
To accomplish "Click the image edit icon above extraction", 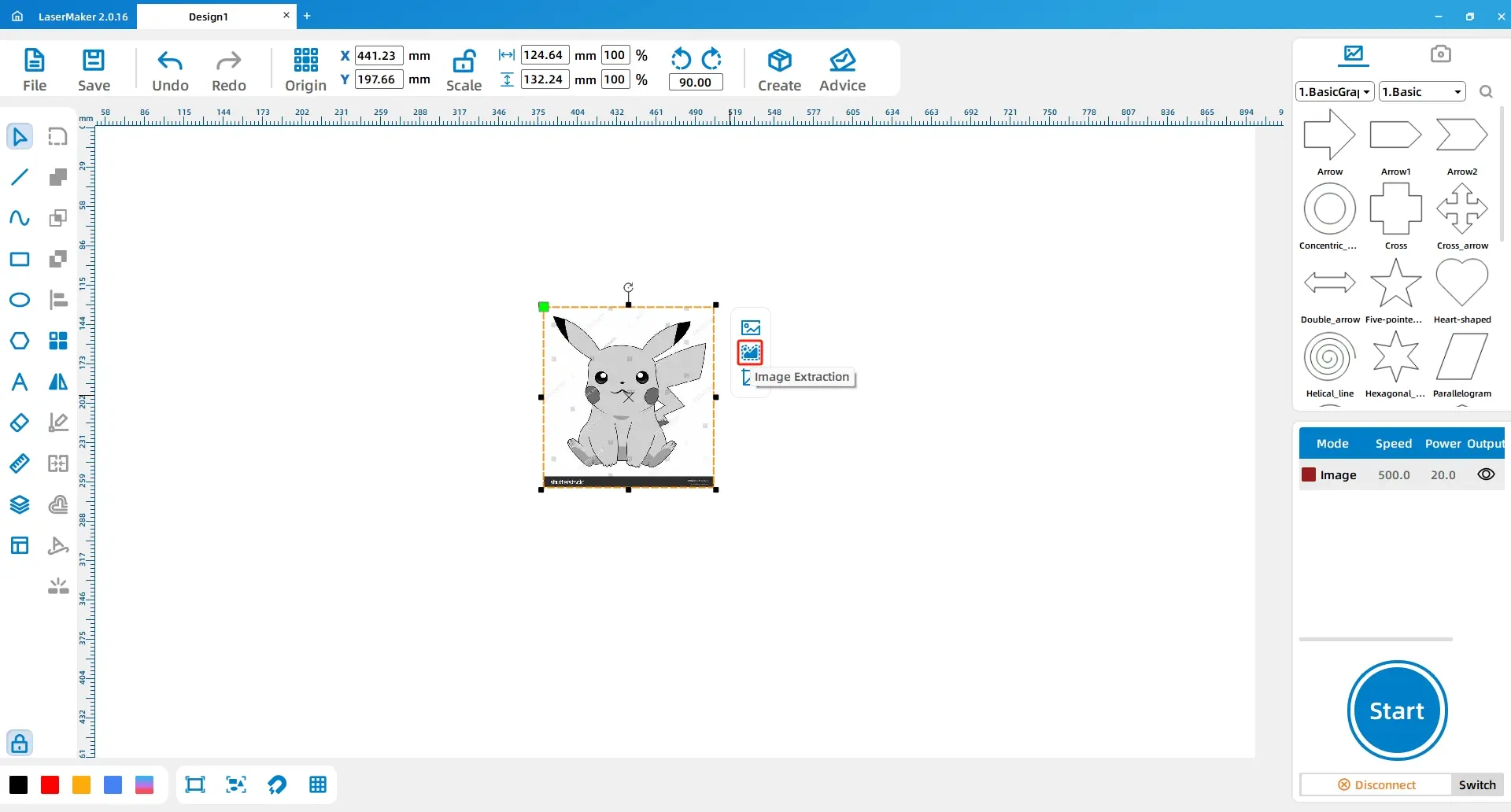I will tap(751, 327).
